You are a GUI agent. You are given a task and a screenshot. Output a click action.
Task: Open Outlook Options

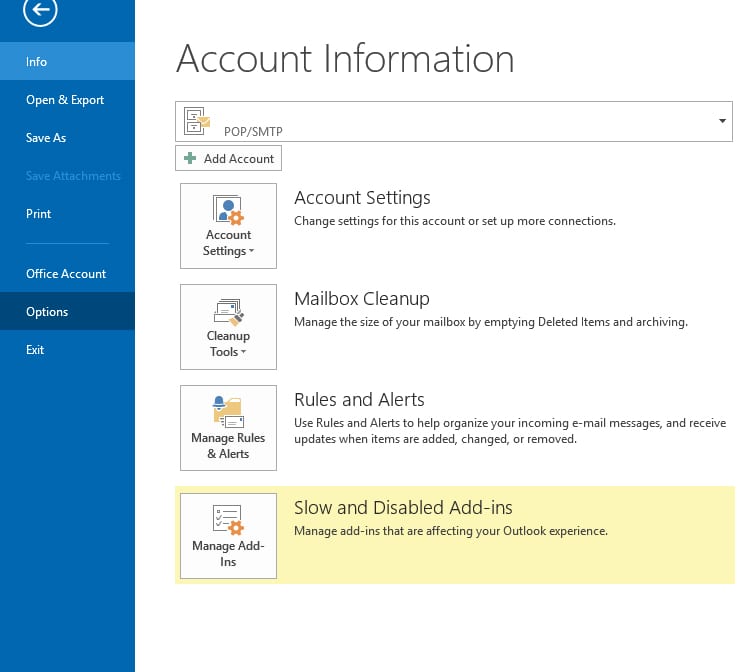click(47, 312)
